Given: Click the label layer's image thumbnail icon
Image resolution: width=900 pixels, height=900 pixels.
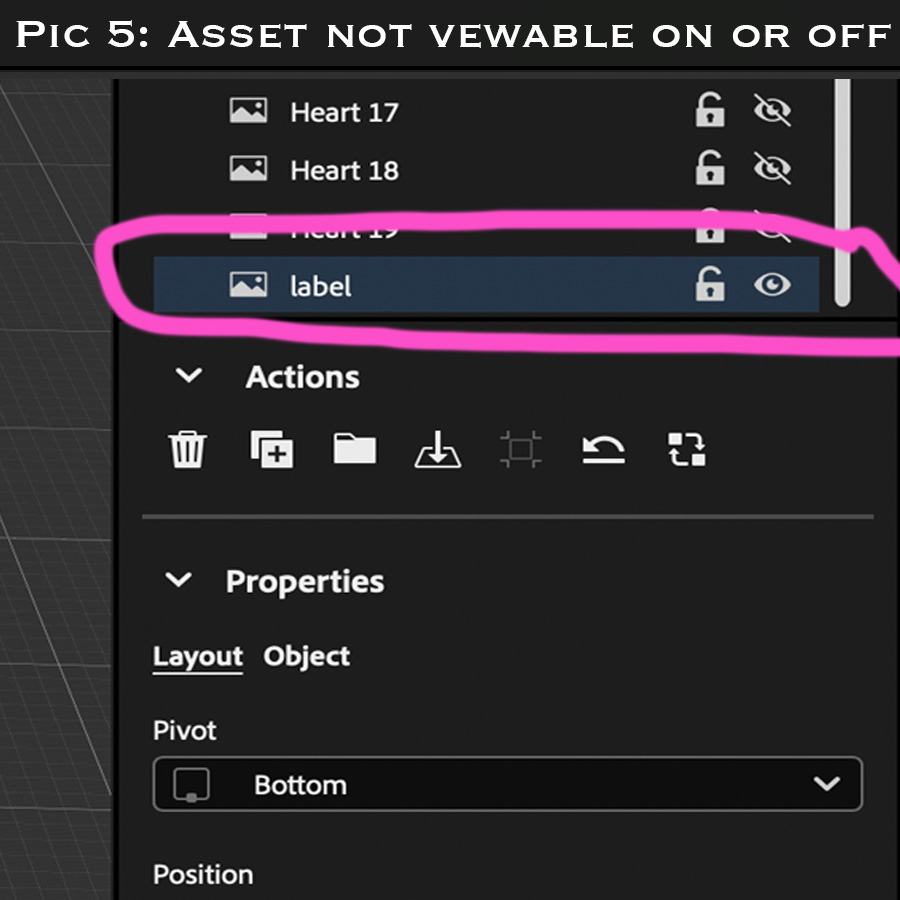Looking at the screenshot, I should click(248, 285).
